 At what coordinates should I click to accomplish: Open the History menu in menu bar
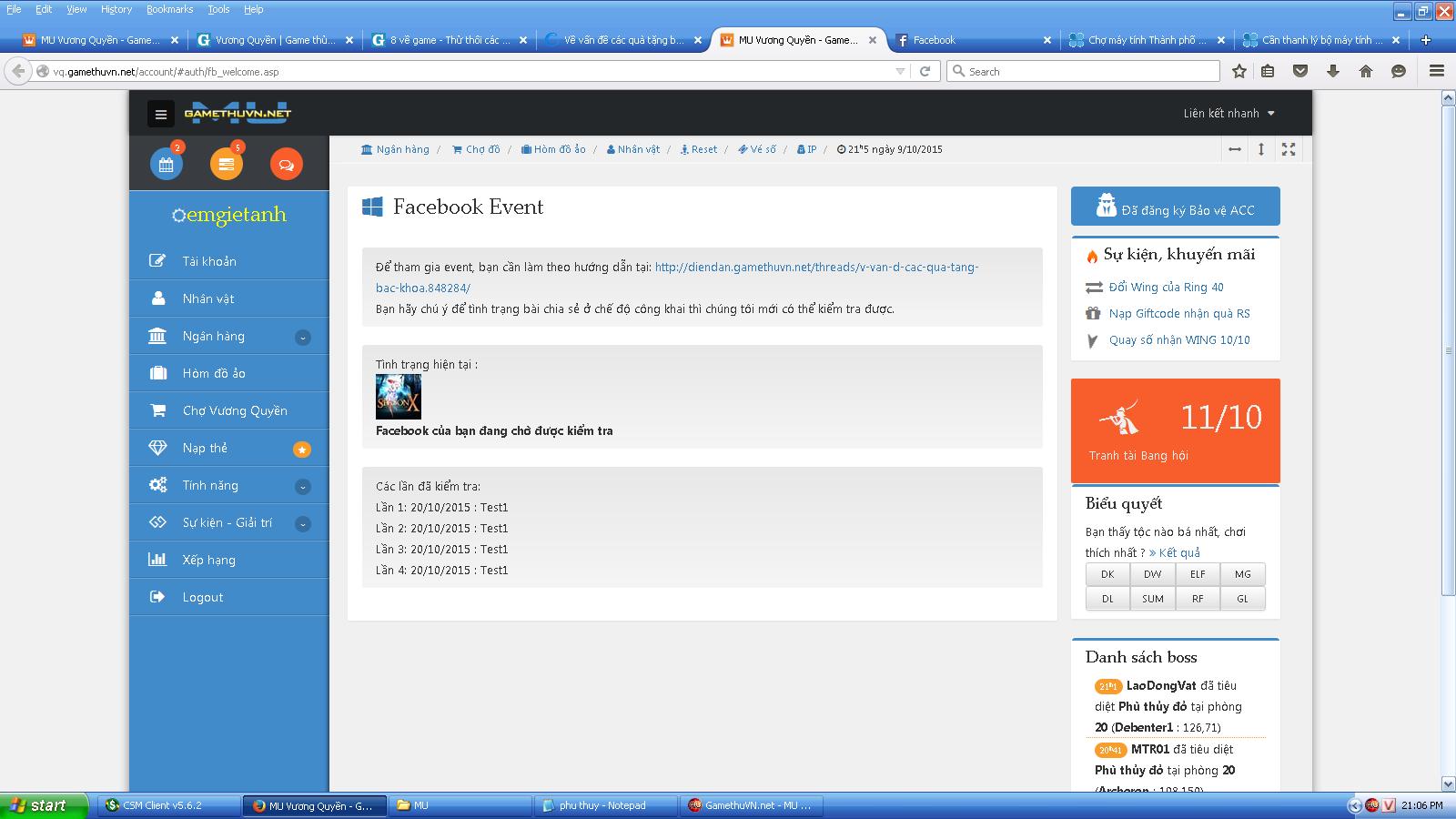click(116, 9)
